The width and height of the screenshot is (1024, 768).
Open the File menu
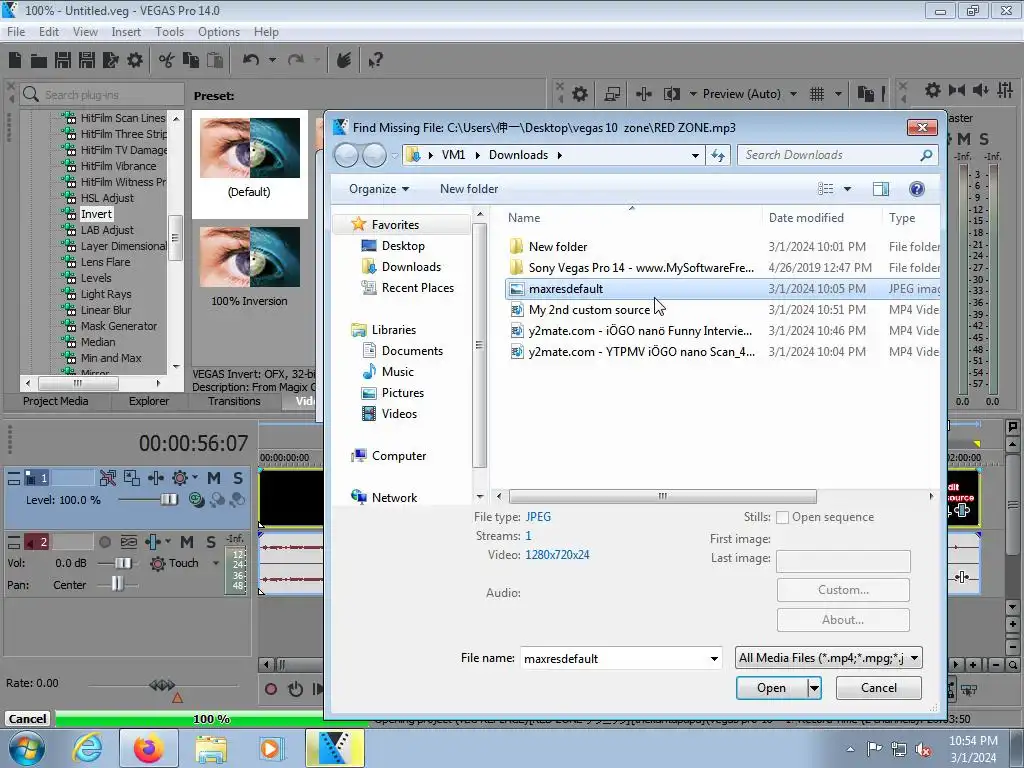(16, 32)
